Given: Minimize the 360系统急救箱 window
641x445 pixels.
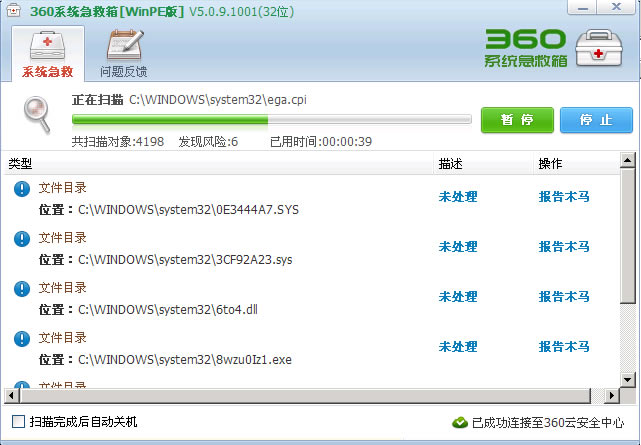Looking at the screenshot, I should 583,7.
